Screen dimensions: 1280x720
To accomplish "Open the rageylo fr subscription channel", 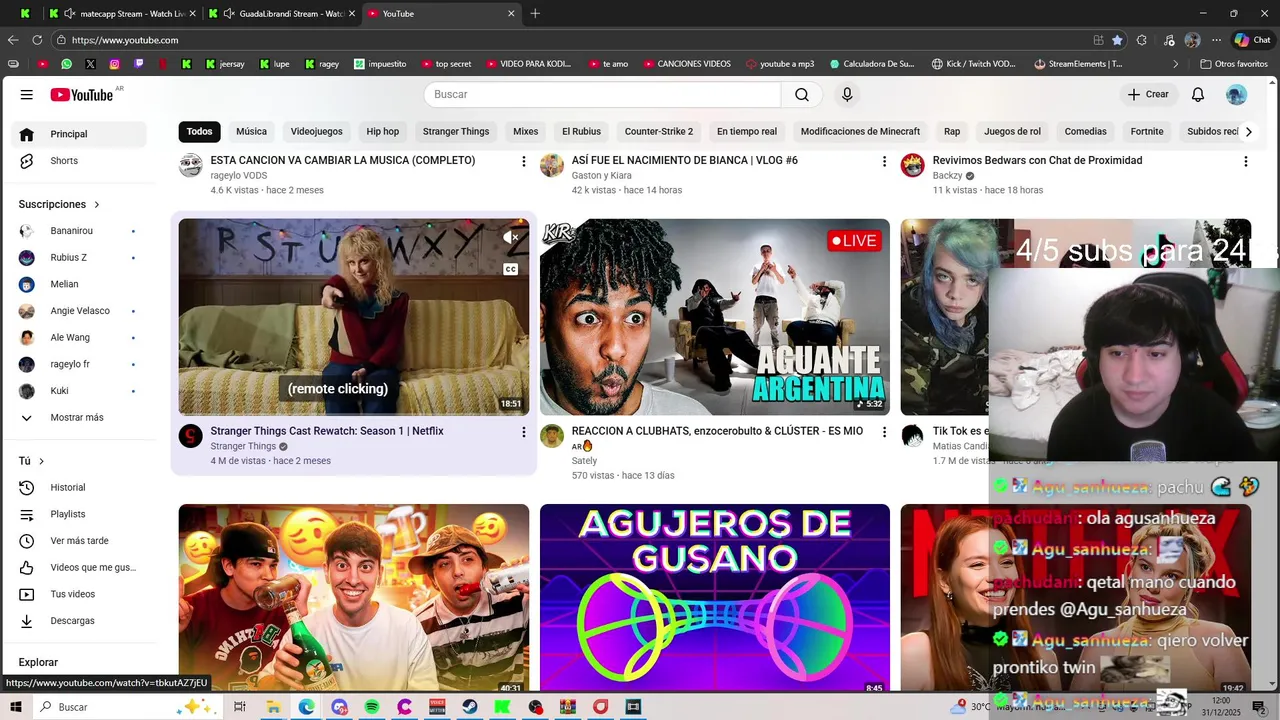I will coord(80,364).
